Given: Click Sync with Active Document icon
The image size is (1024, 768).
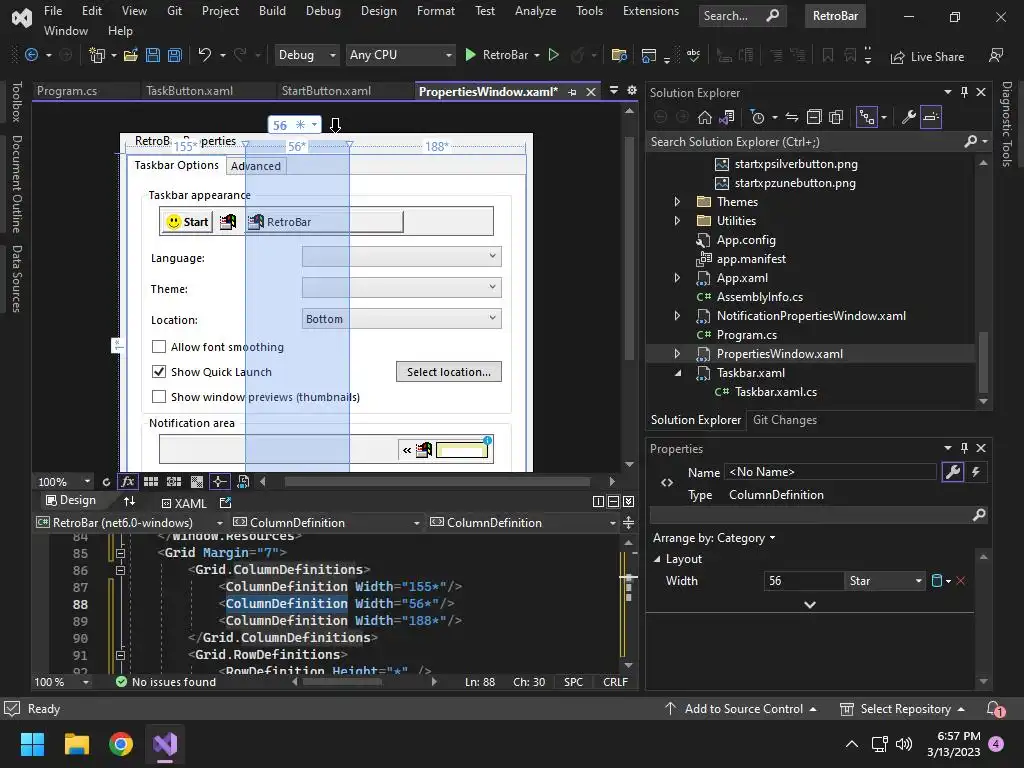Looking at the screenshot, I should [x=792, y=118].
